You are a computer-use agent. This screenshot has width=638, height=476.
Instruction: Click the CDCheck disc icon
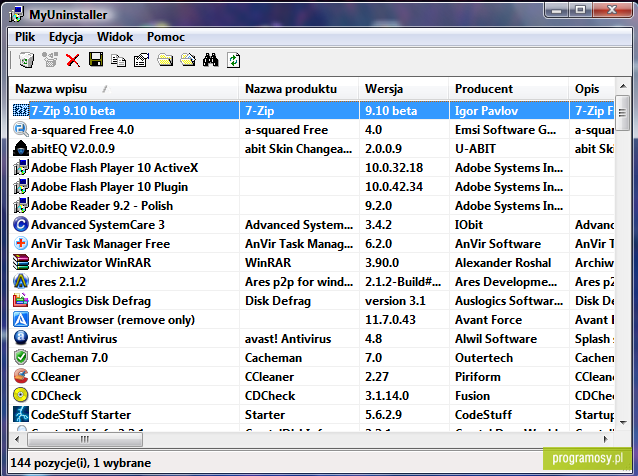point(21,395)
